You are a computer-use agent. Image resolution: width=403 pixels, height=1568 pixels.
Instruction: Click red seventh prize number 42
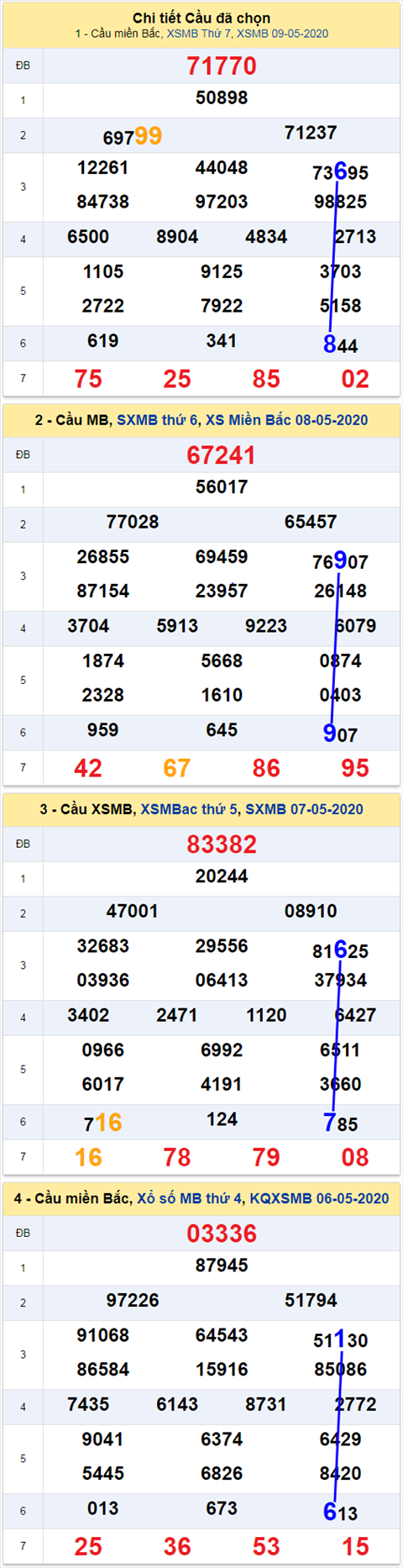tap(88, 768)
